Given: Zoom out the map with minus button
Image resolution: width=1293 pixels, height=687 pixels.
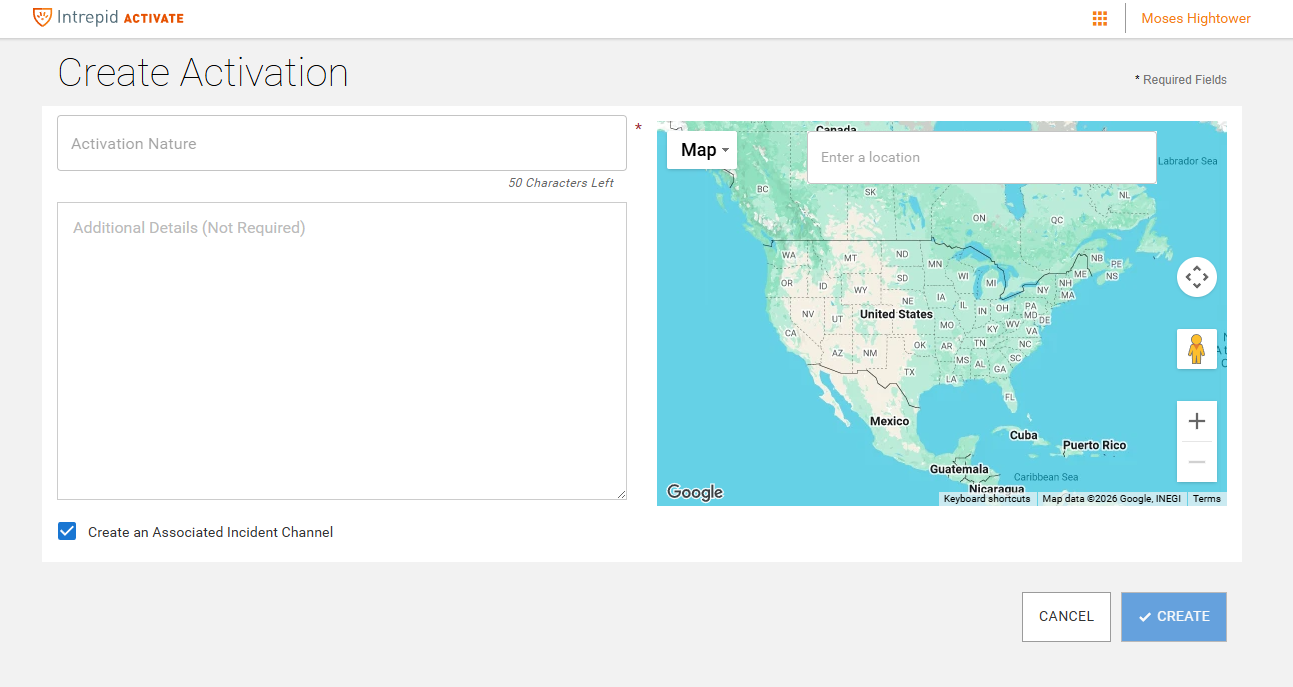Looking at the screenshot, I should [1197, 462].
